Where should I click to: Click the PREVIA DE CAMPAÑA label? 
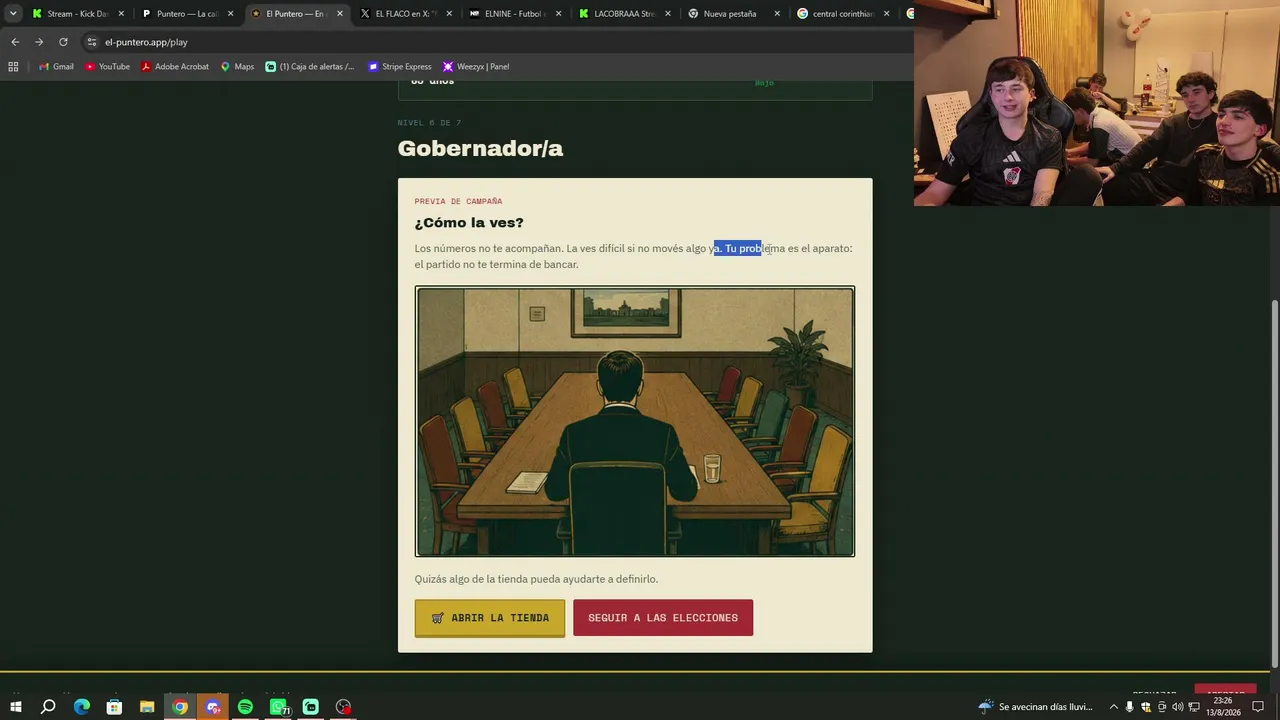[458, 201]
